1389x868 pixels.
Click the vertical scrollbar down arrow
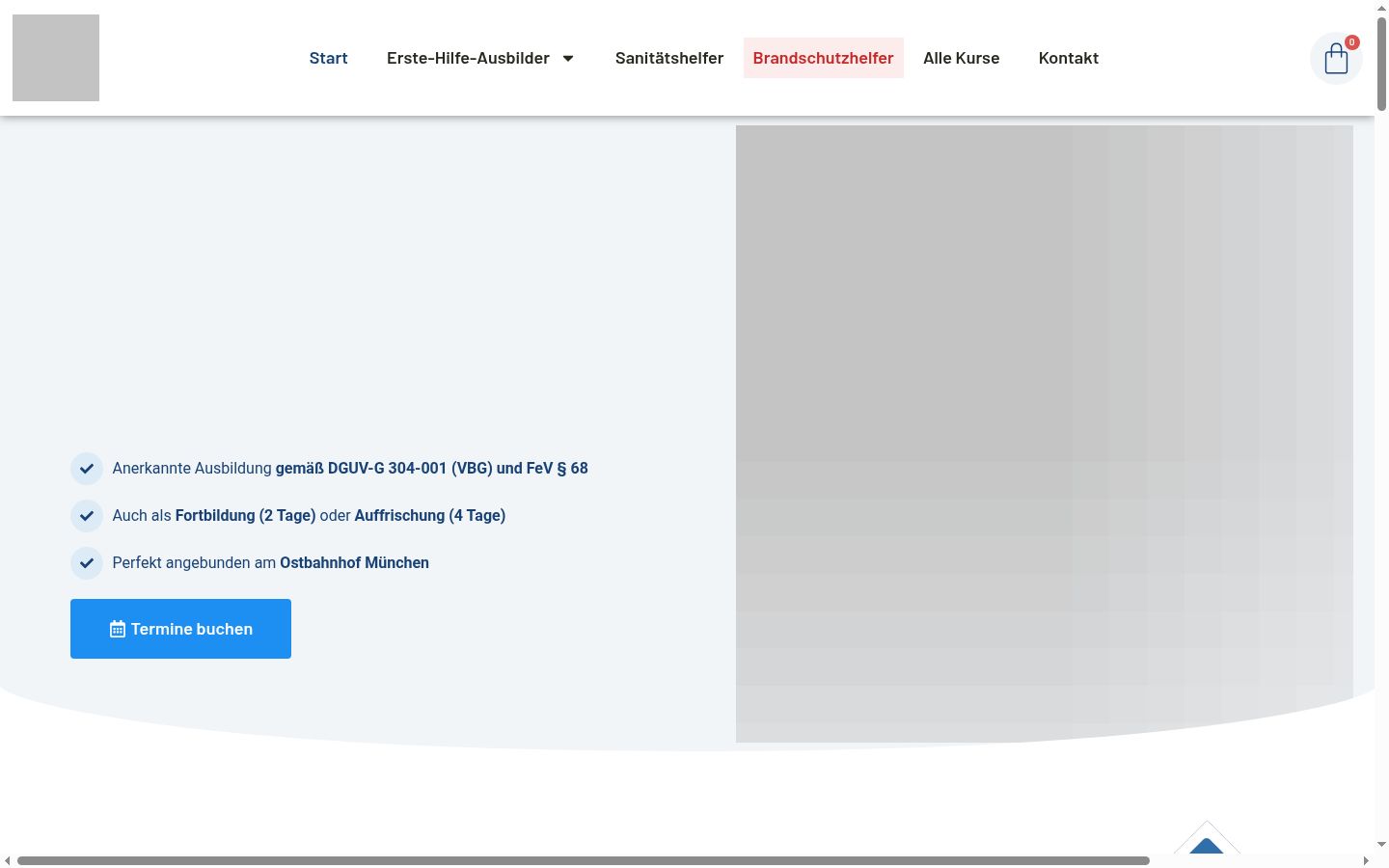coord(1381,845)
